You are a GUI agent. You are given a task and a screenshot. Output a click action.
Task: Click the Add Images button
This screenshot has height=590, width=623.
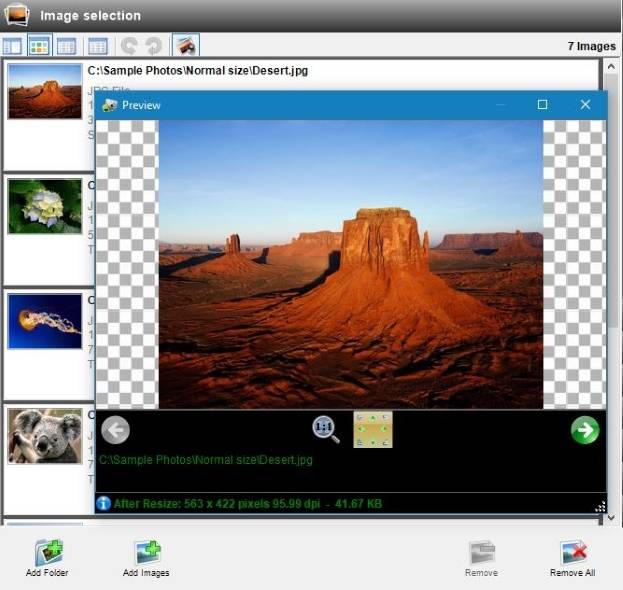(146, 559)
